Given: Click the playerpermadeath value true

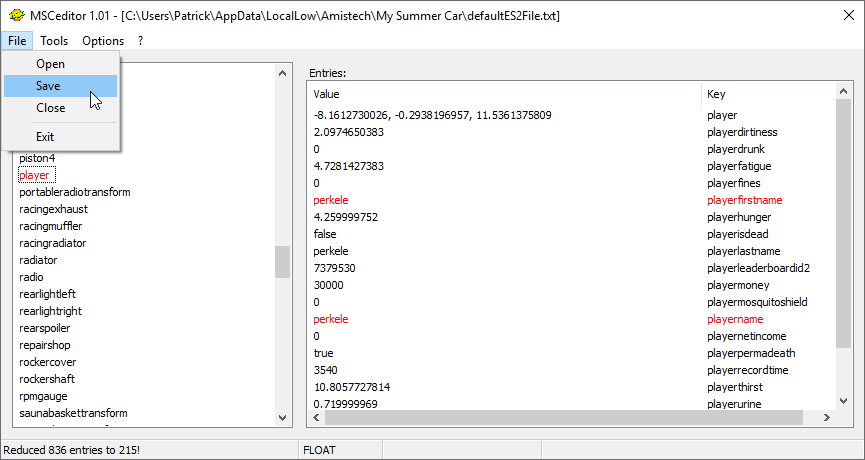Looking at the screenshot, I should tap(323, 354).
